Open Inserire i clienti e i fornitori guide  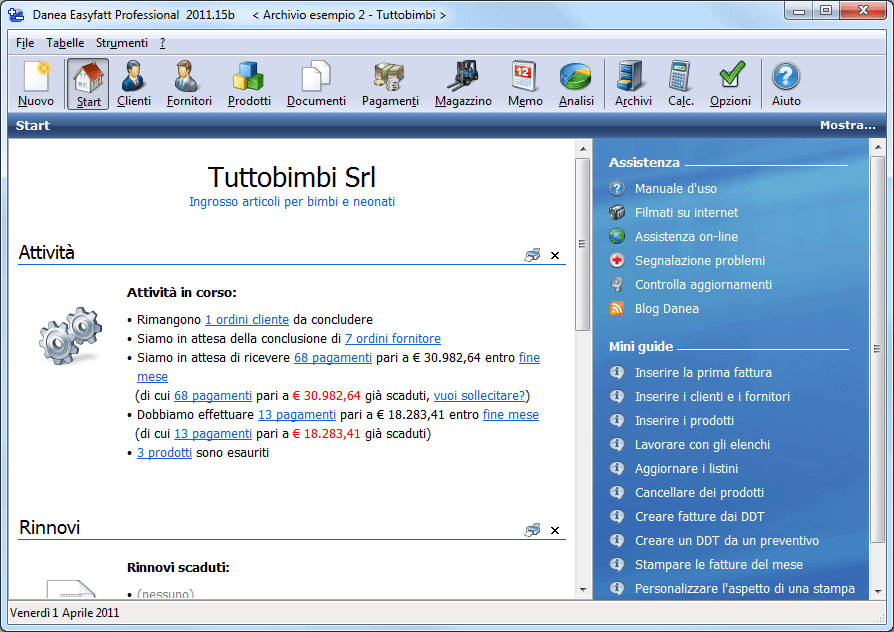tap(712, 396)
